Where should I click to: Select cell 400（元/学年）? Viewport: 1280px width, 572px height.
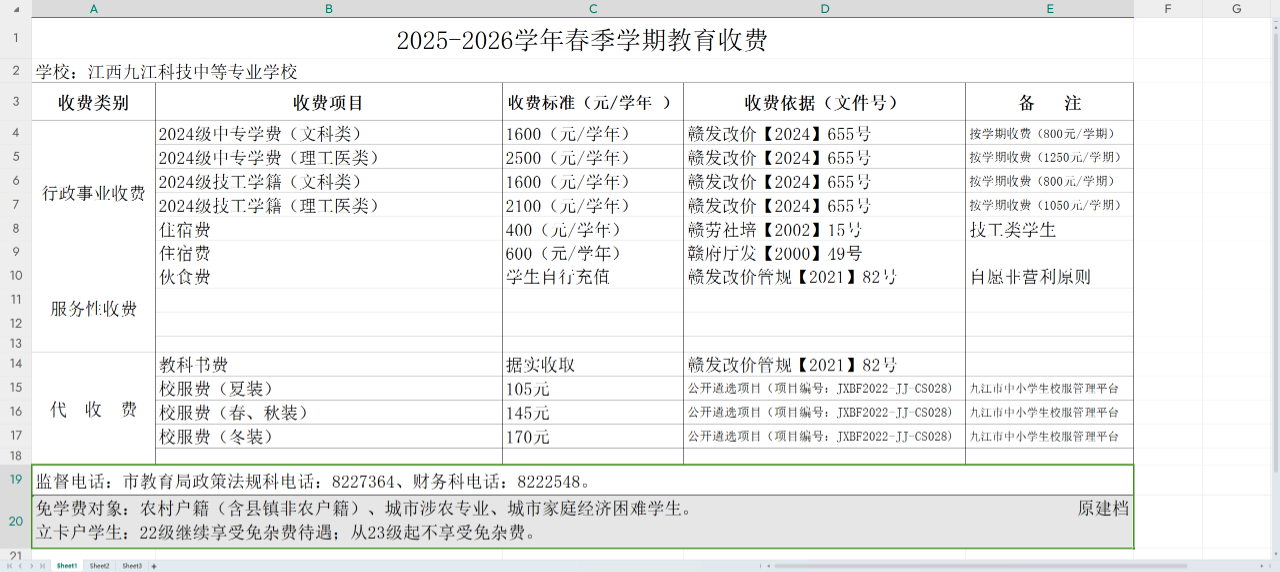coord(593,229)
